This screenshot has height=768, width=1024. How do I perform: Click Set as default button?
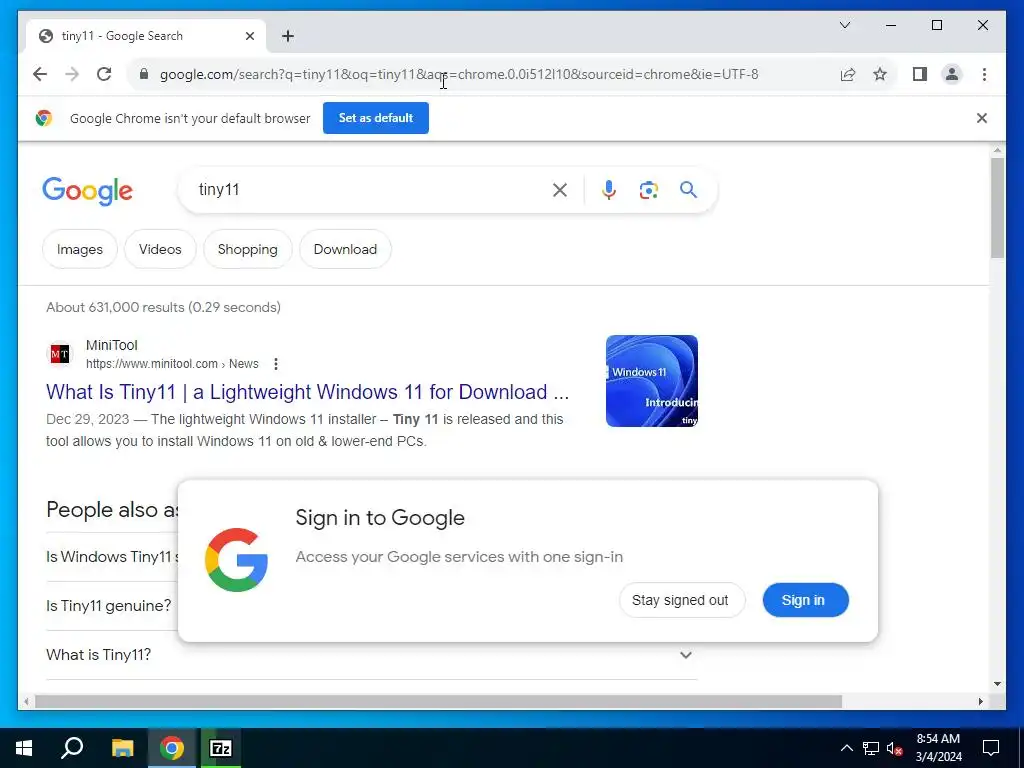pos(376,118)
